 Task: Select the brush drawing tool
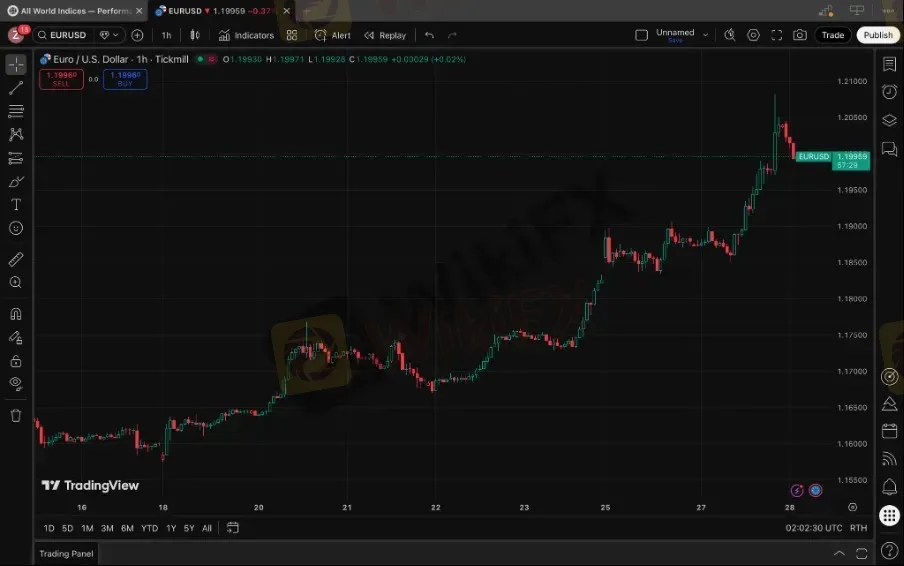[16, 182]
